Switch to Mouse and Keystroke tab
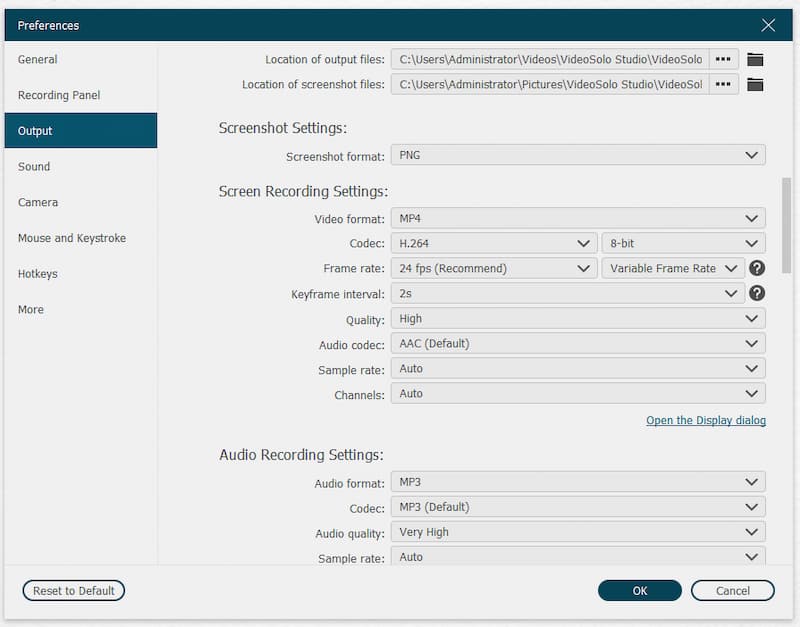 click(x=81, y=238)
